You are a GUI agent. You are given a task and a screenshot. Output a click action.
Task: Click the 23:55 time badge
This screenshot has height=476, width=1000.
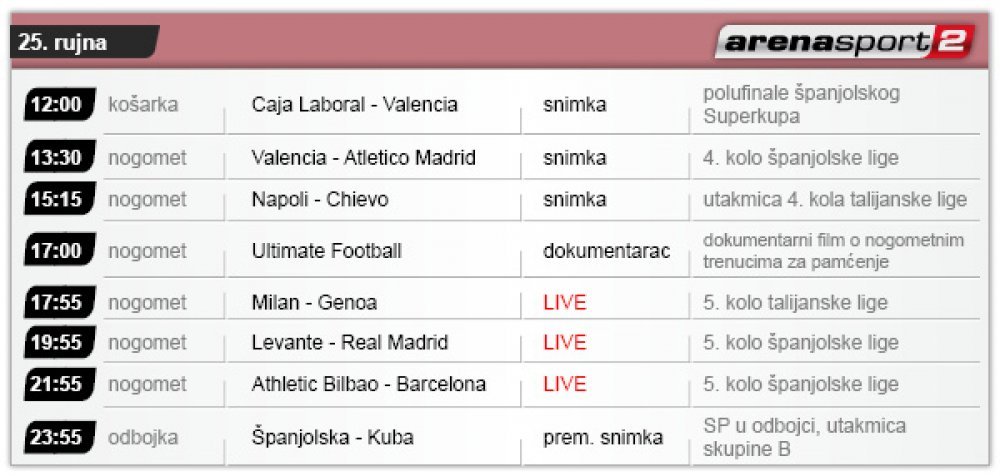[x=59, y=437]
